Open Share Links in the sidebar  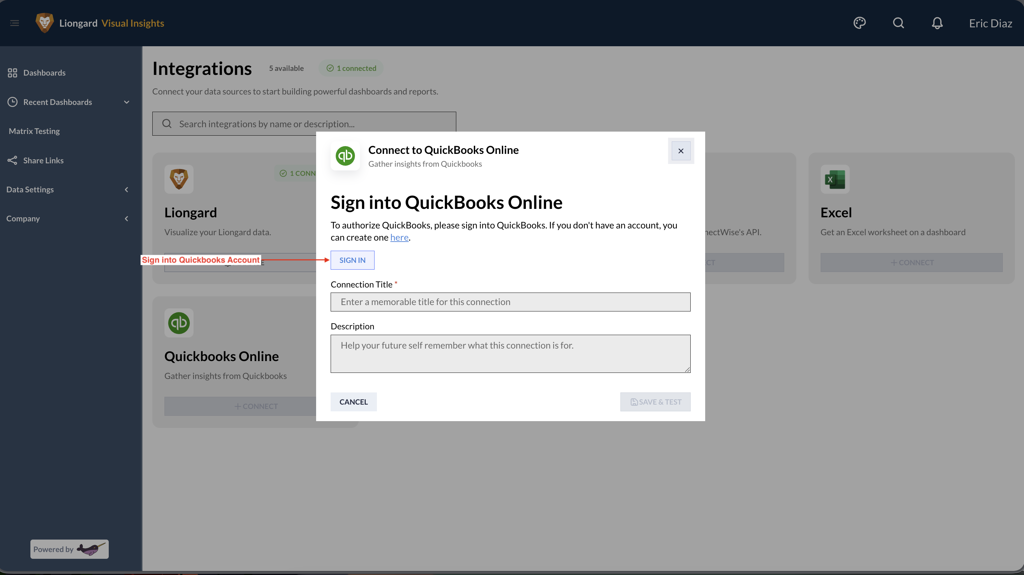pyautogui.click(x=43, y=160)
